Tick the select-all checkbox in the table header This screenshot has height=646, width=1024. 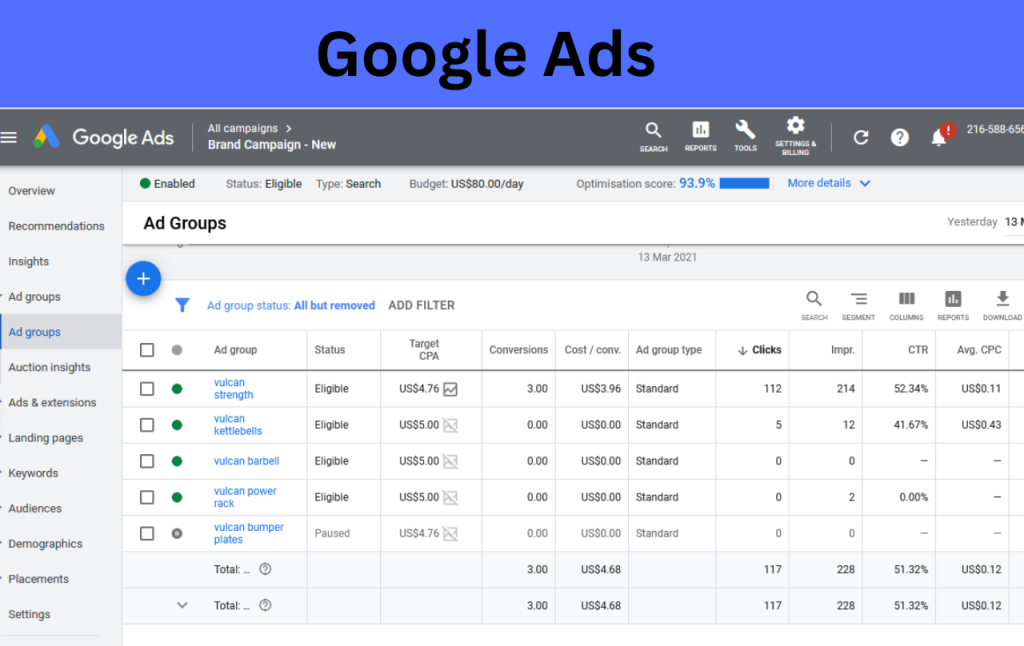click(146, 350)
